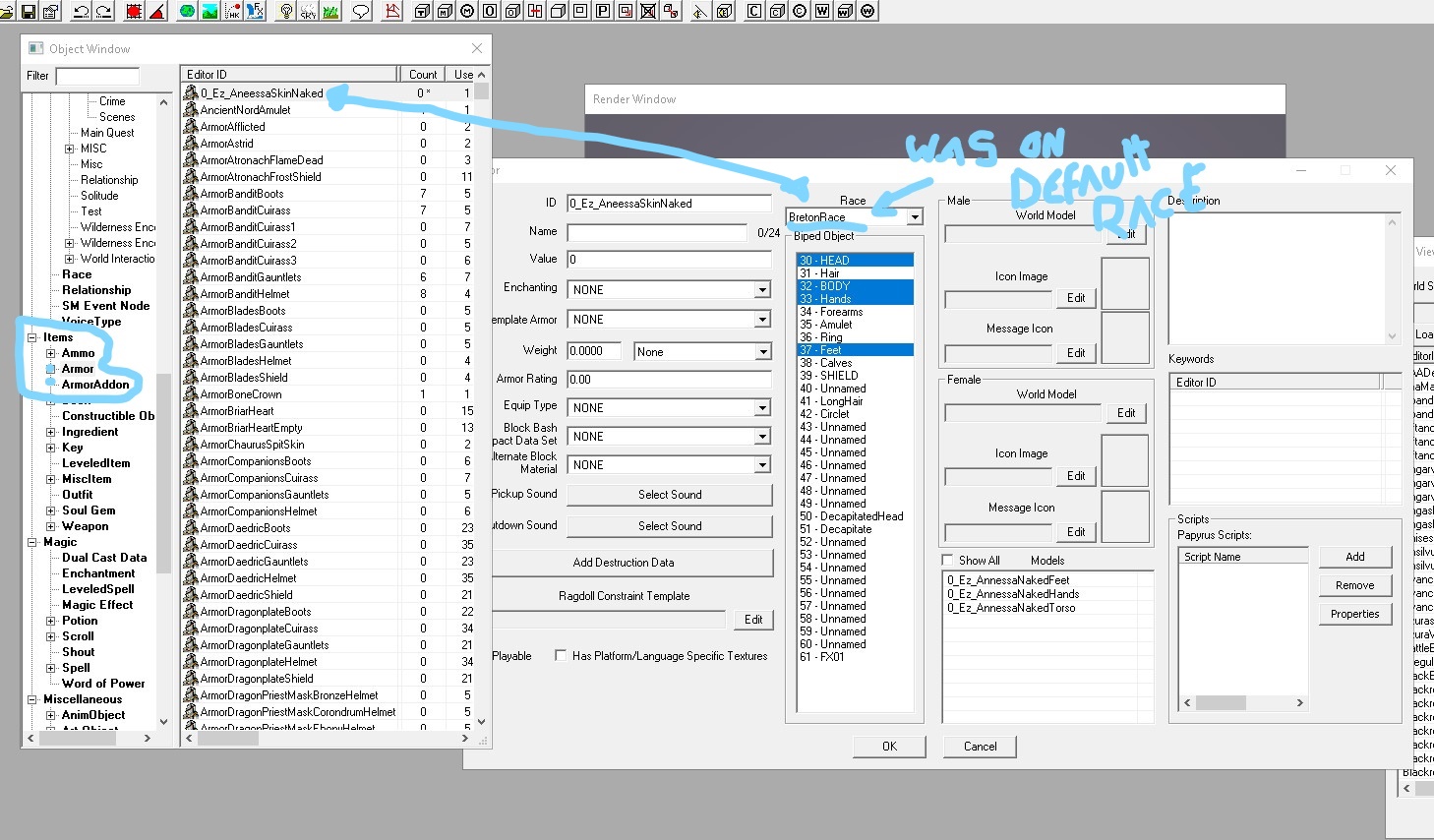
Task: Click the Cancel button
Action: (x=980, y=747)
